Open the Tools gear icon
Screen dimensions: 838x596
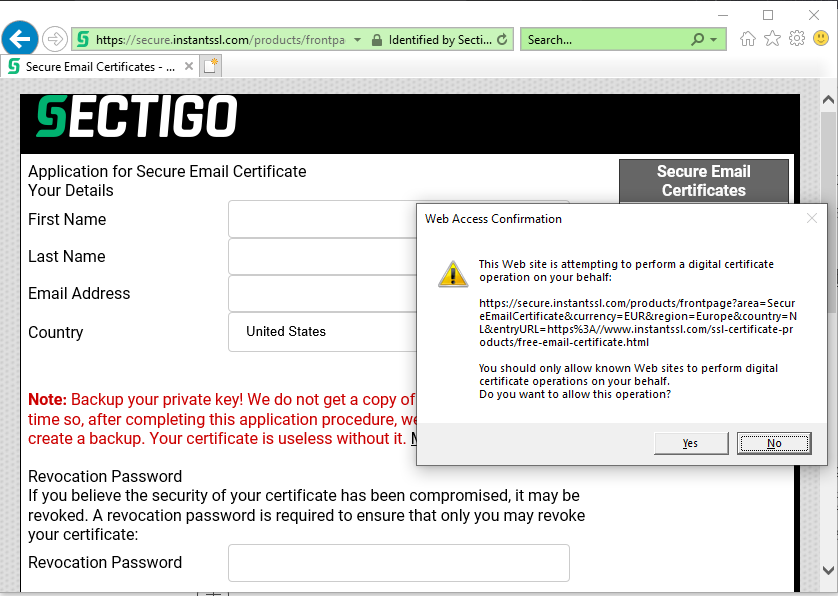click(797, 38)
